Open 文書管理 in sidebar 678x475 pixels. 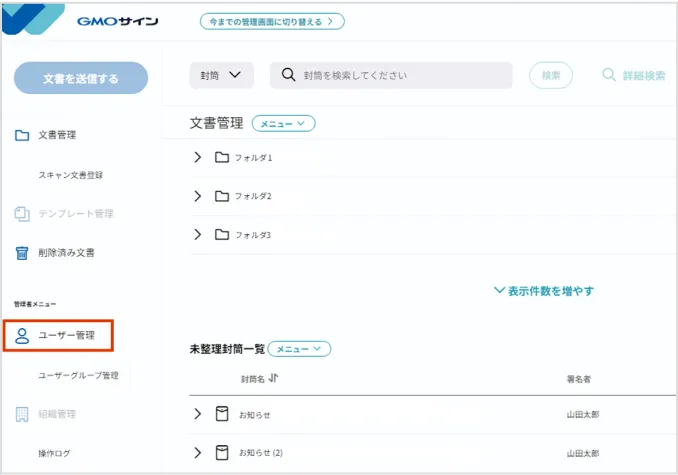point(57,135)
